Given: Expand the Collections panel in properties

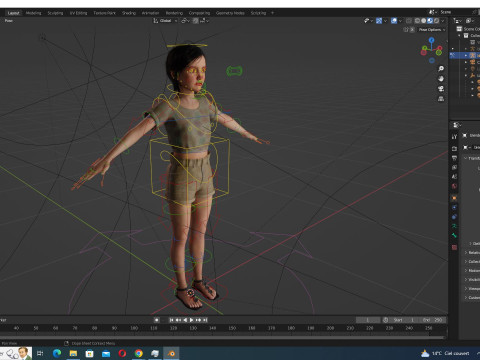Looking at the screenshot, I should point(472,262).
